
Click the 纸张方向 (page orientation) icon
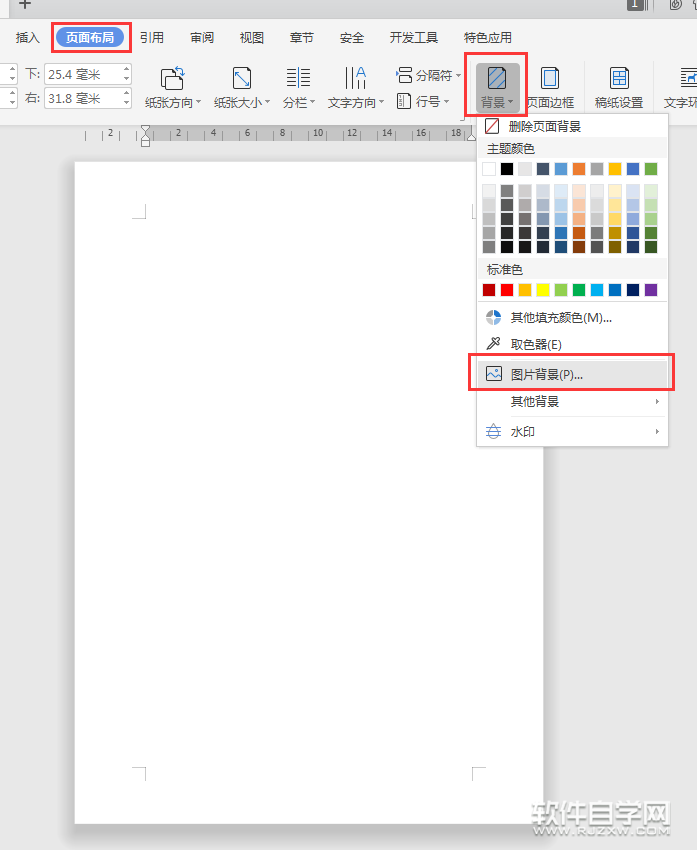click(172, 79)
